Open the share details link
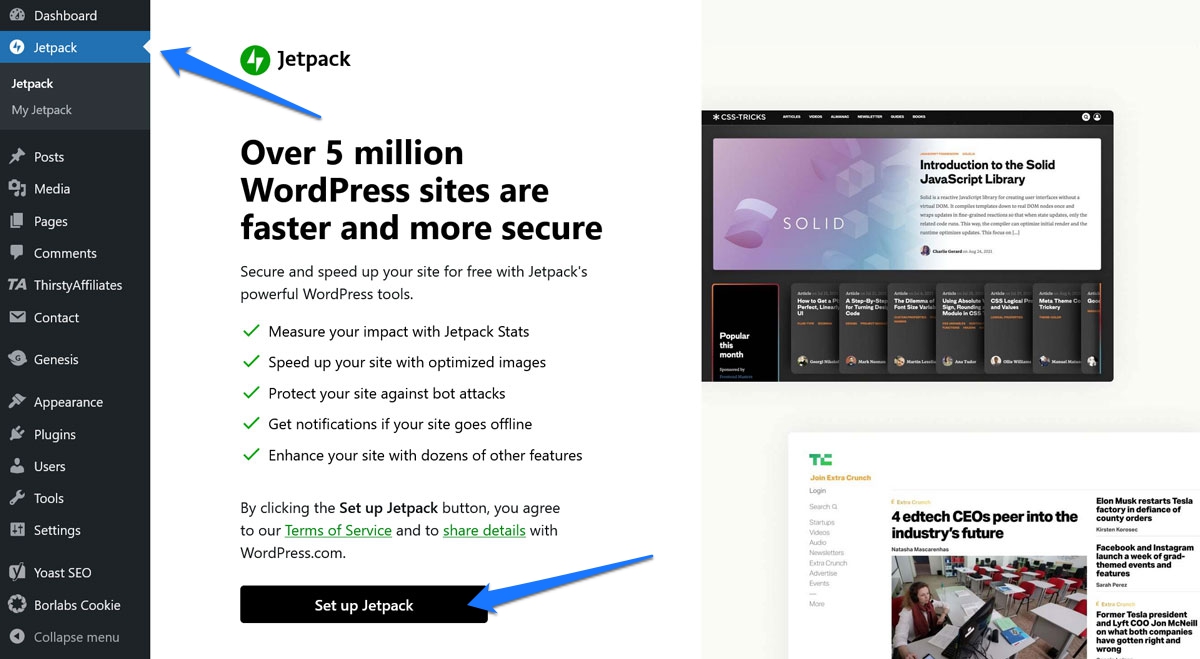The height and width of the screenshot is (659, 1200). pyautogui.click(x=484, y=530)
